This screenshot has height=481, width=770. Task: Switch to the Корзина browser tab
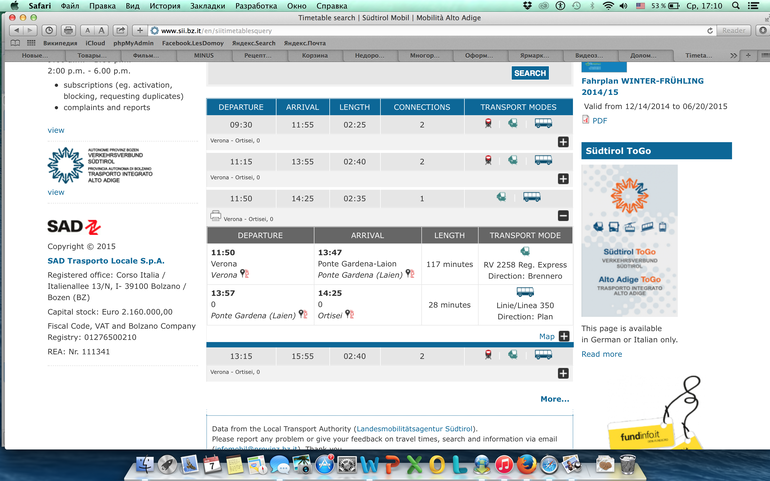[315, 56]
